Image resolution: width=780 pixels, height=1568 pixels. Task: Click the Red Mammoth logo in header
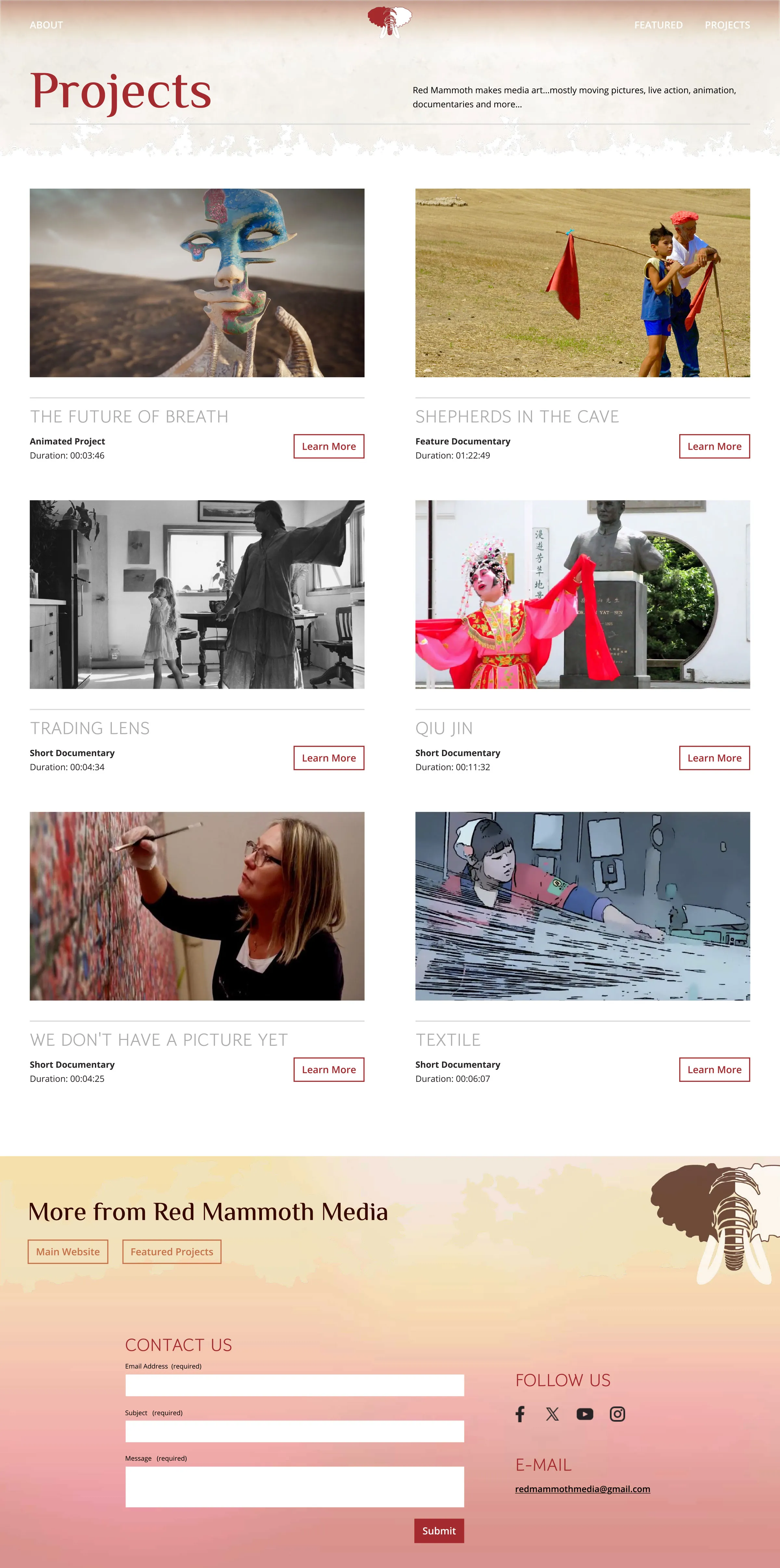tap(390, 22)
